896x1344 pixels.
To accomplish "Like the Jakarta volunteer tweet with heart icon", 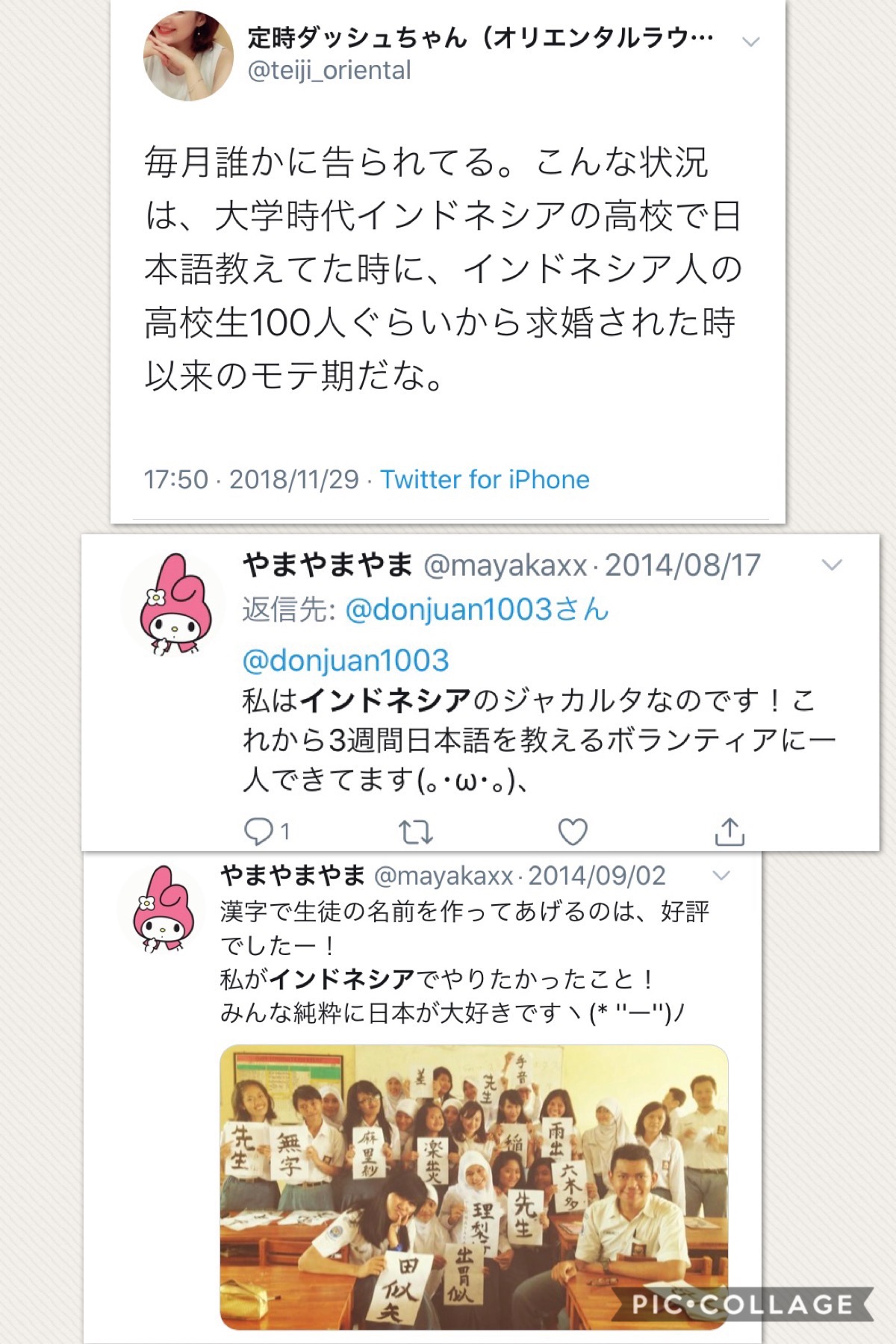I will [573, 832].
